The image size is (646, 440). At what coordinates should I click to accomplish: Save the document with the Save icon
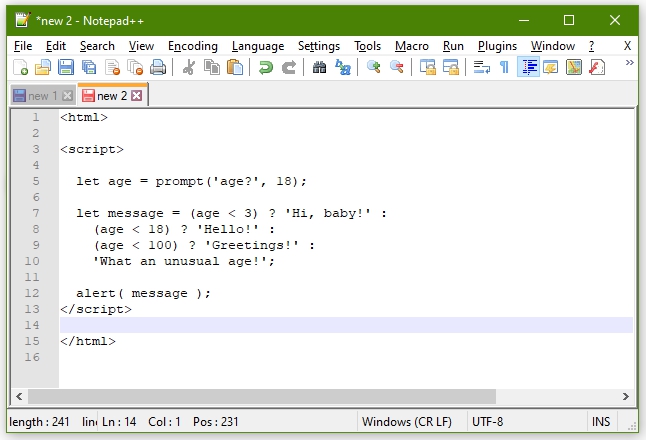point(66,67)
